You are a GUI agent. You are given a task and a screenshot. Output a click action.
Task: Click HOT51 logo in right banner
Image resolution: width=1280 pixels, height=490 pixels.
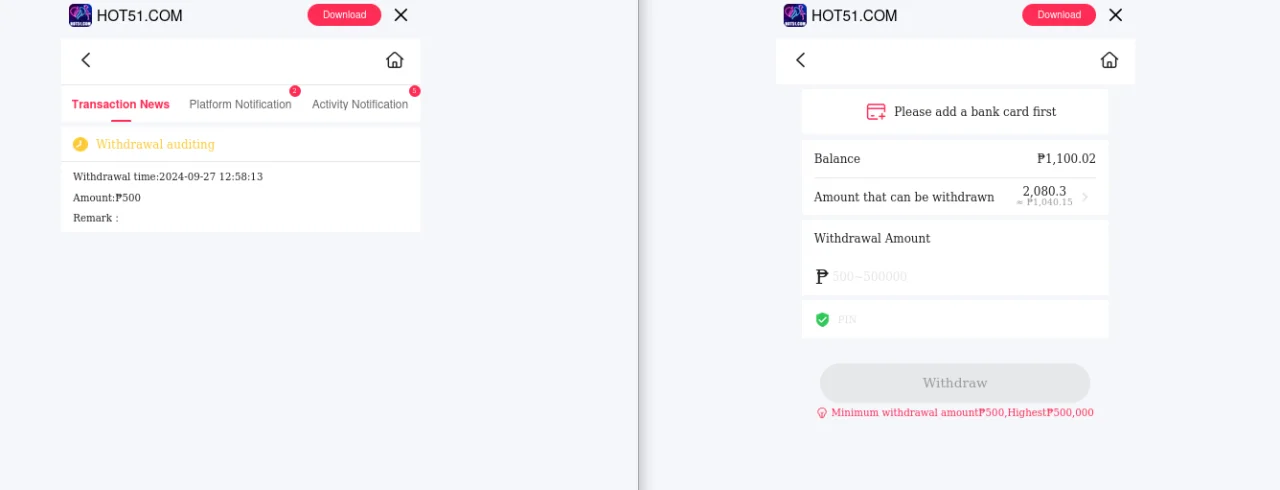pos(795,15)
